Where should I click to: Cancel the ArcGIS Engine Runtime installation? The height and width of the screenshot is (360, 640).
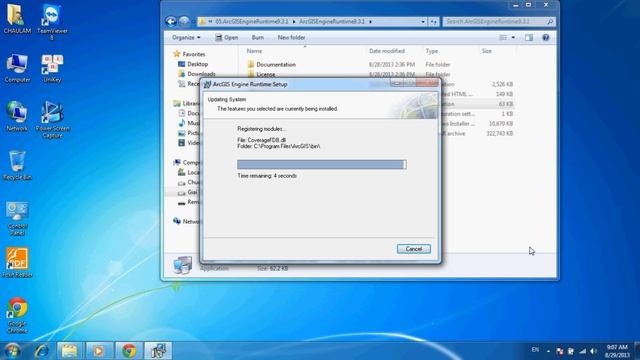413,249
